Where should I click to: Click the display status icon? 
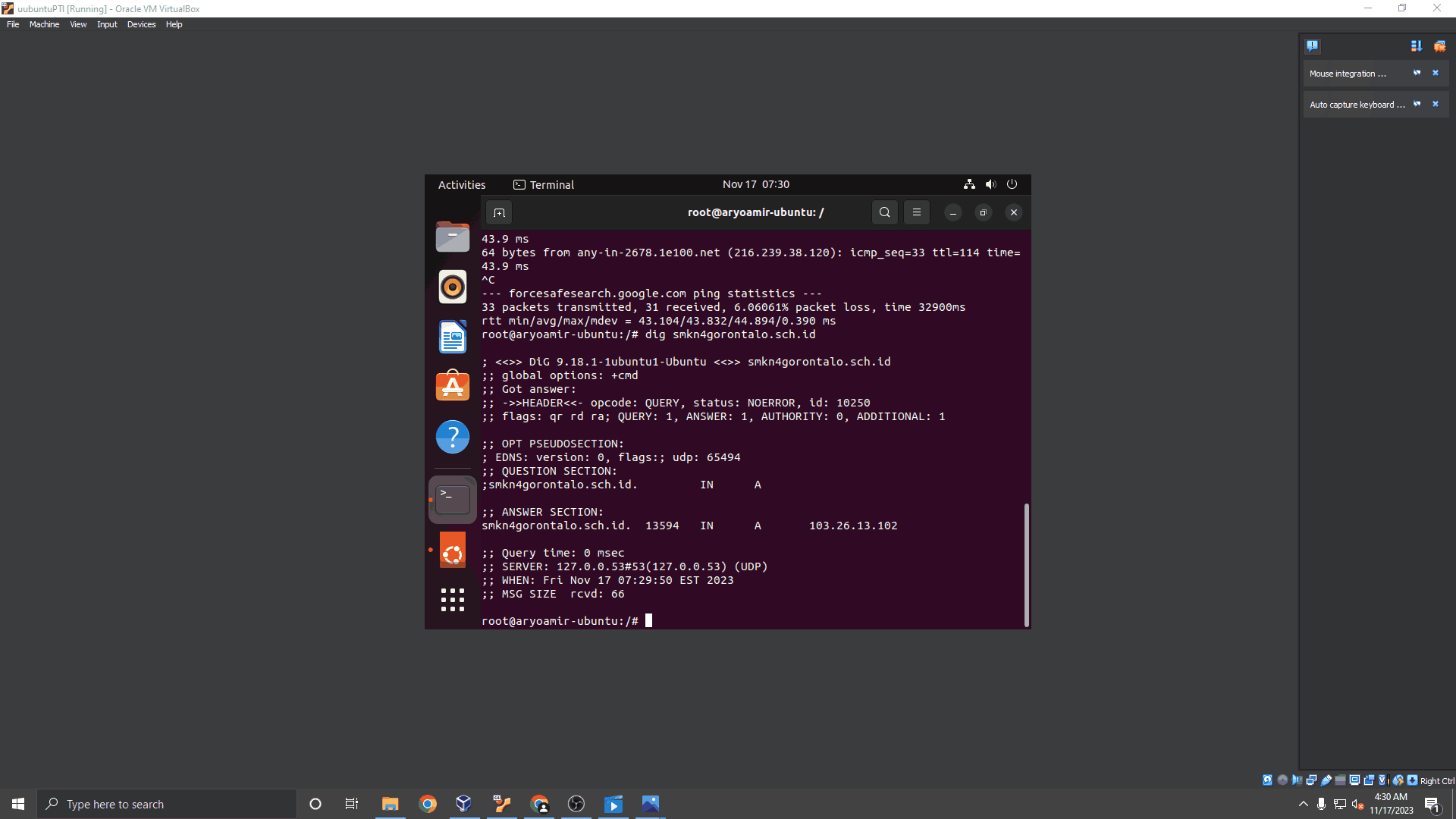coord(1354,780)
